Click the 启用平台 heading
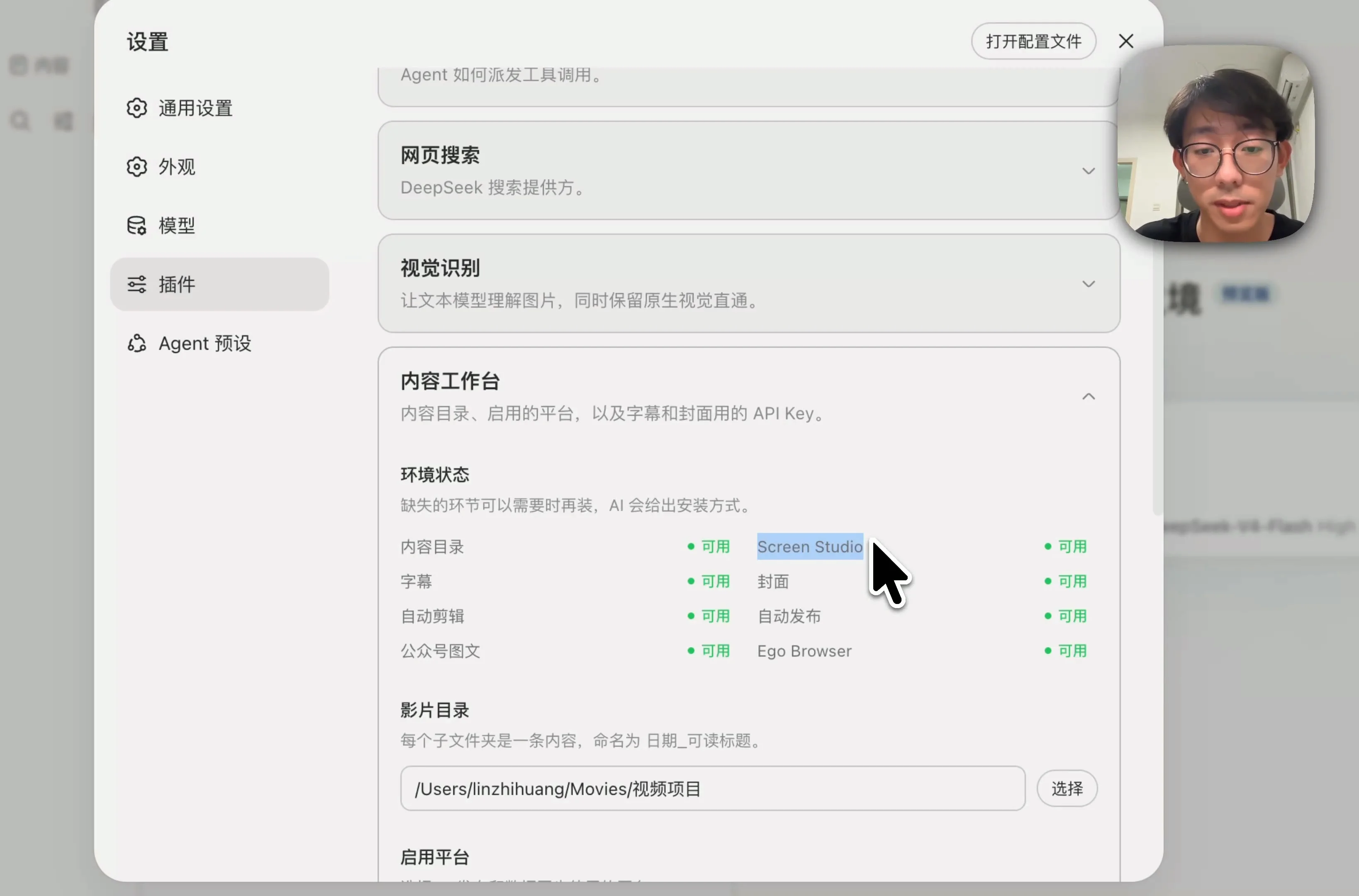Image resolution: width=1359 pixels, height=896 pixels. pyautogui.click(x=434, y=857)
